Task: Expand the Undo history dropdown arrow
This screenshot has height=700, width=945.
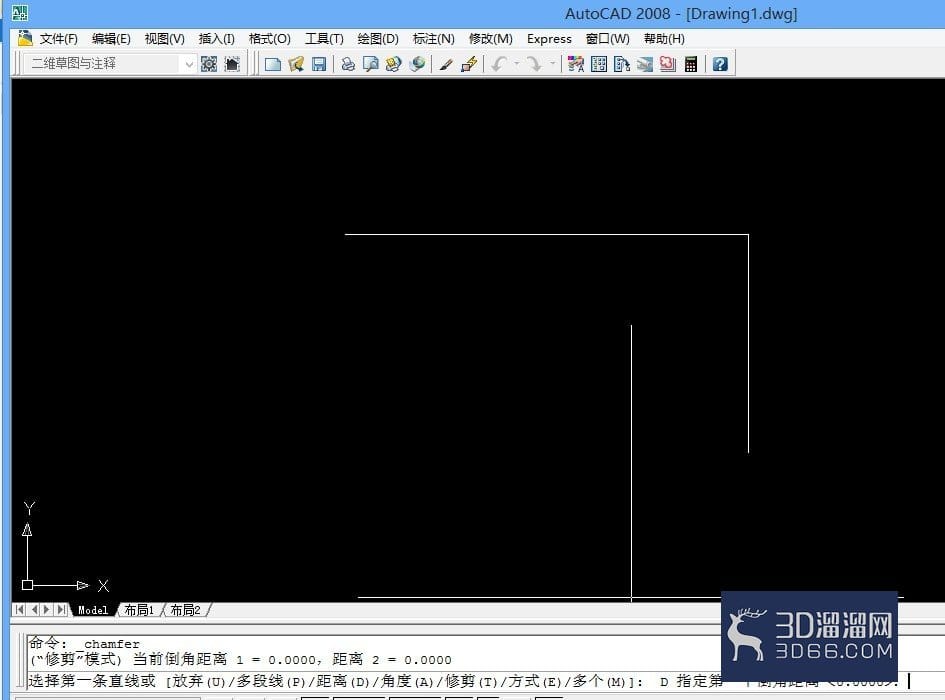Action: pyautogui.click(x=516, y=64)
